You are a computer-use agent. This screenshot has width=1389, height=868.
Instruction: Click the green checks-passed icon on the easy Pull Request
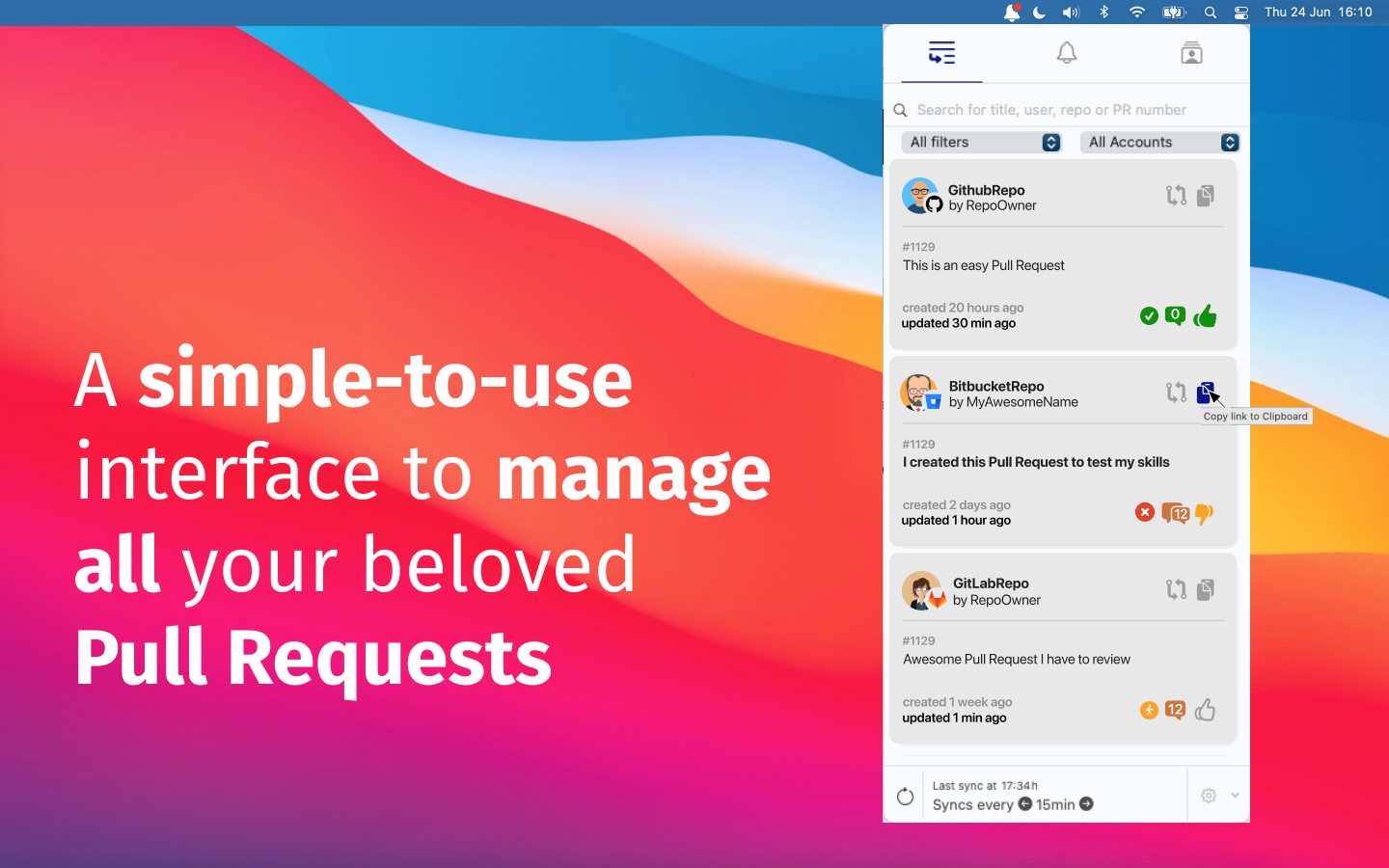point(1149,315)
